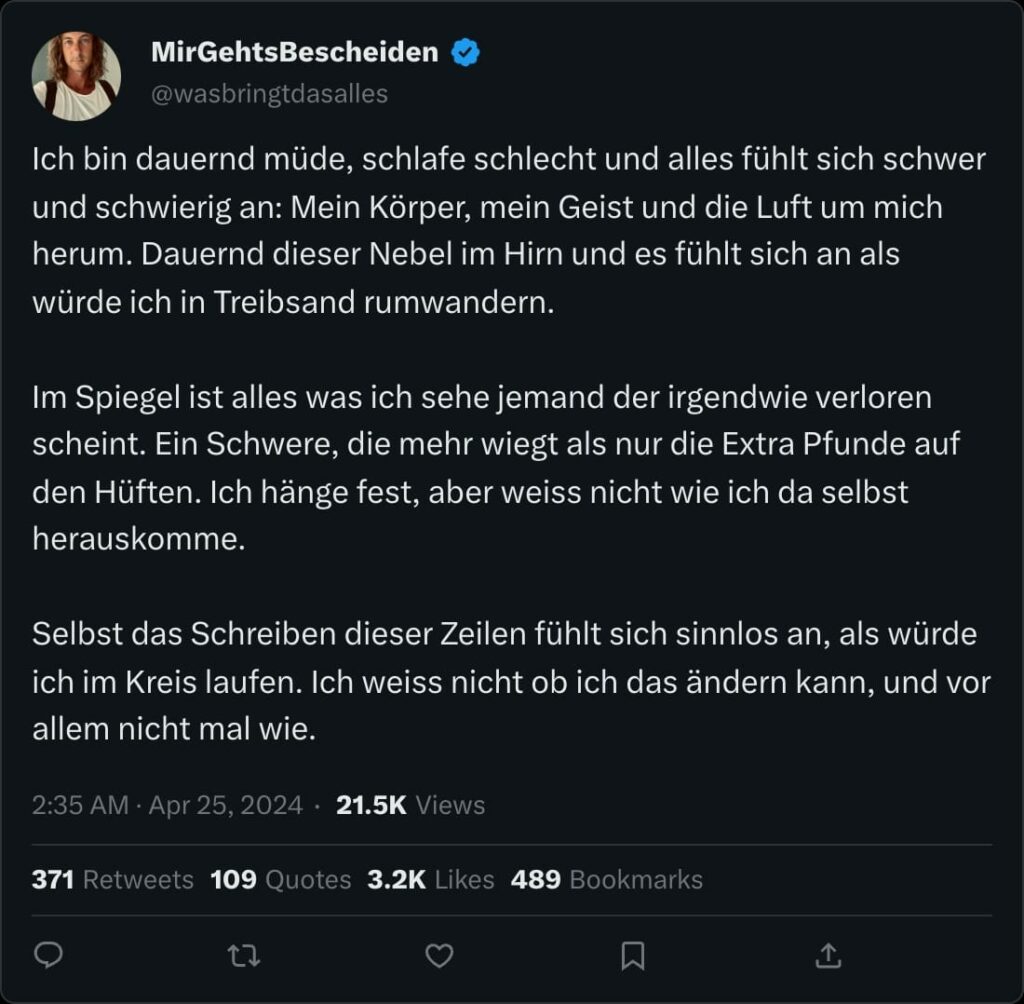Click the paragraph starting "Ich bin dauernd müde"
1024x1004 pixels.
500,231
